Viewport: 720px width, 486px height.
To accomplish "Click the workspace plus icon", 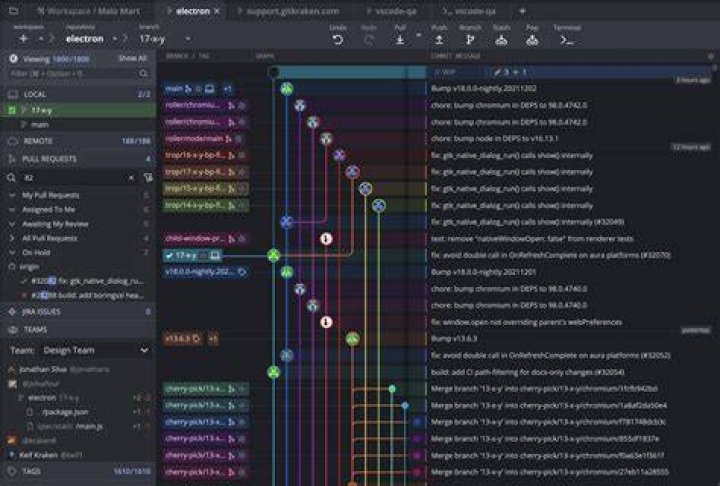I will click(x=23, y=39).
